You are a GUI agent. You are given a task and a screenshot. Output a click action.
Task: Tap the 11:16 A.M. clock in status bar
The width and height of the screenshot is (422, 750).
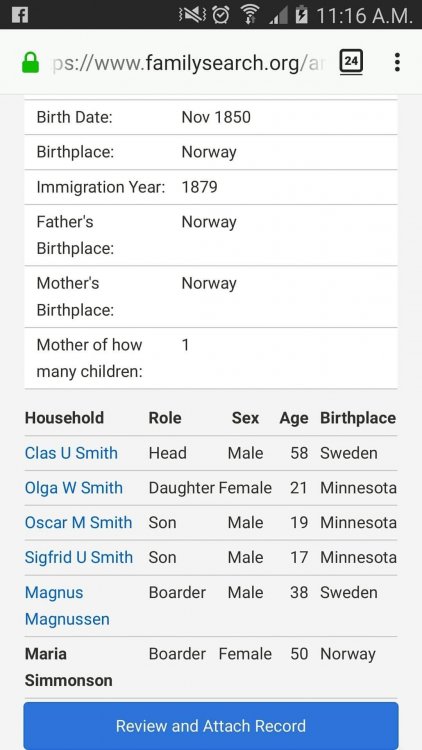tap(364, 15)
